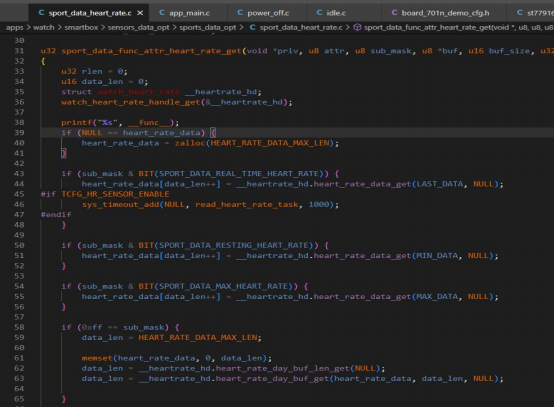
Task: Click 'memset' call on line 61
Action: [97, 358]
